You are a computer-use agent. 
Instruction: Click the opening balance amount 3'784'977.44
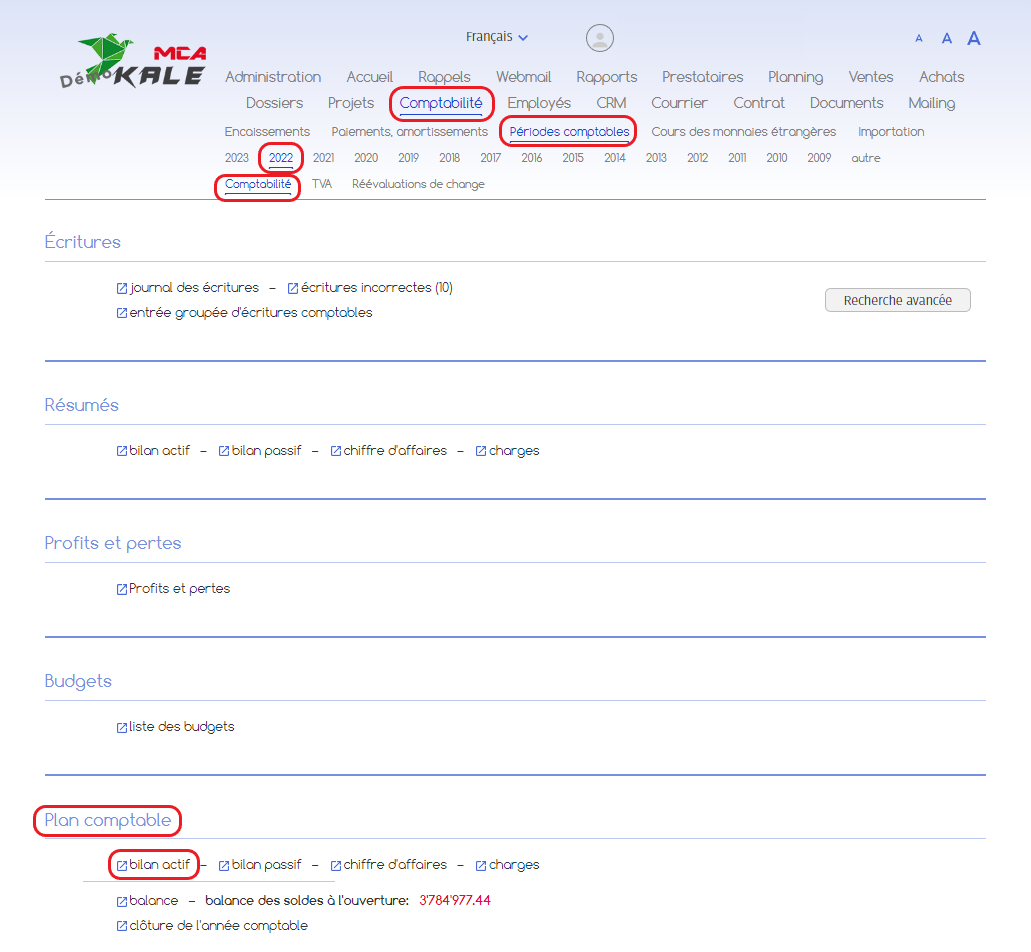[x=454, y=900]
